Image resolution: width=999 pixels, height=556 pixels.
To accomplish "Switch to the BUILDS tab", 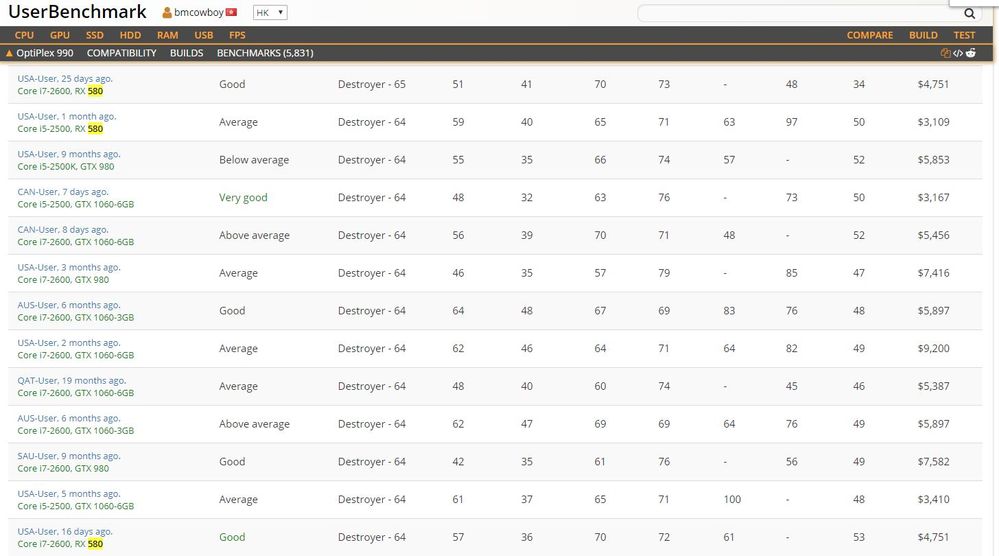I will (187, 53).
